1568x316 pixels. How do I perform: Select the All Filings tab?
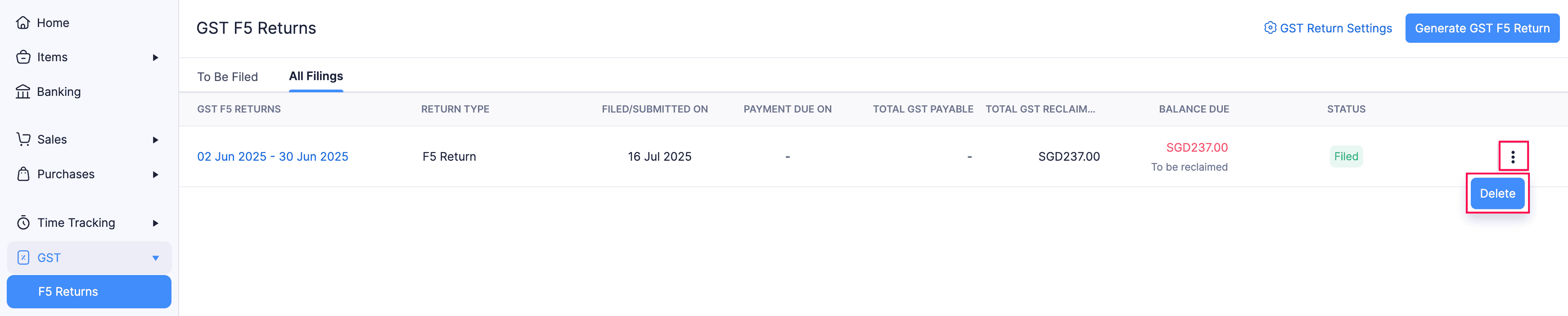click(316, 76)
